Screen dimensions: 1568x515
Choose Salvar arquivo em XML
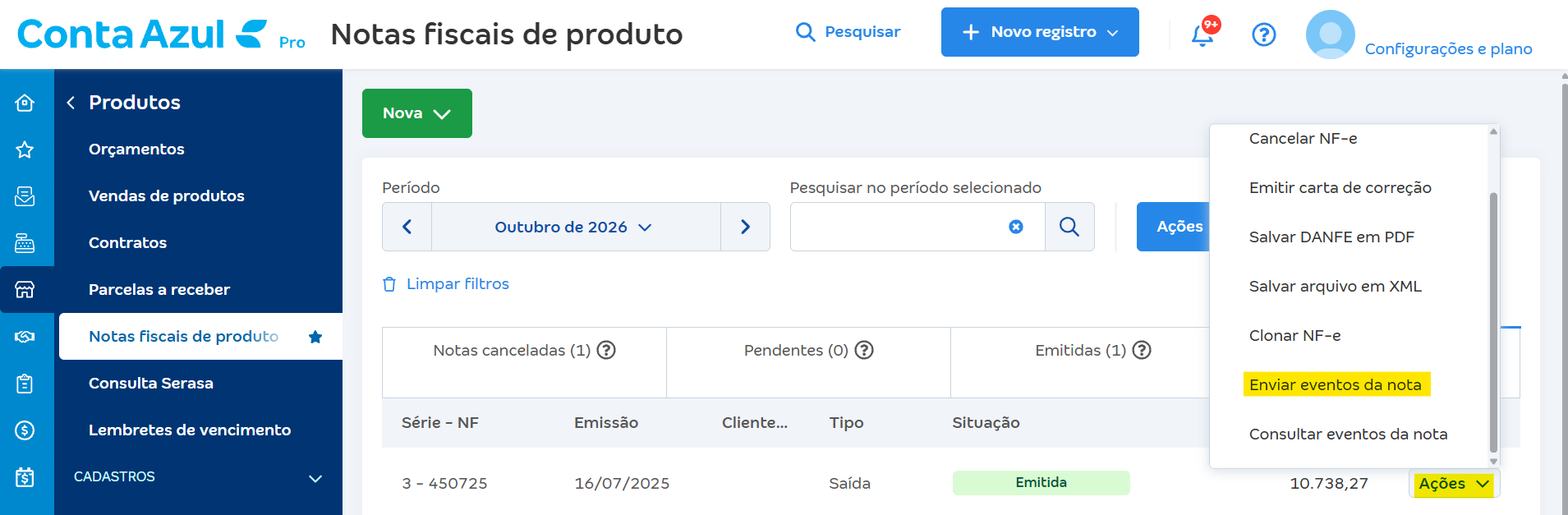point(1336,287)
